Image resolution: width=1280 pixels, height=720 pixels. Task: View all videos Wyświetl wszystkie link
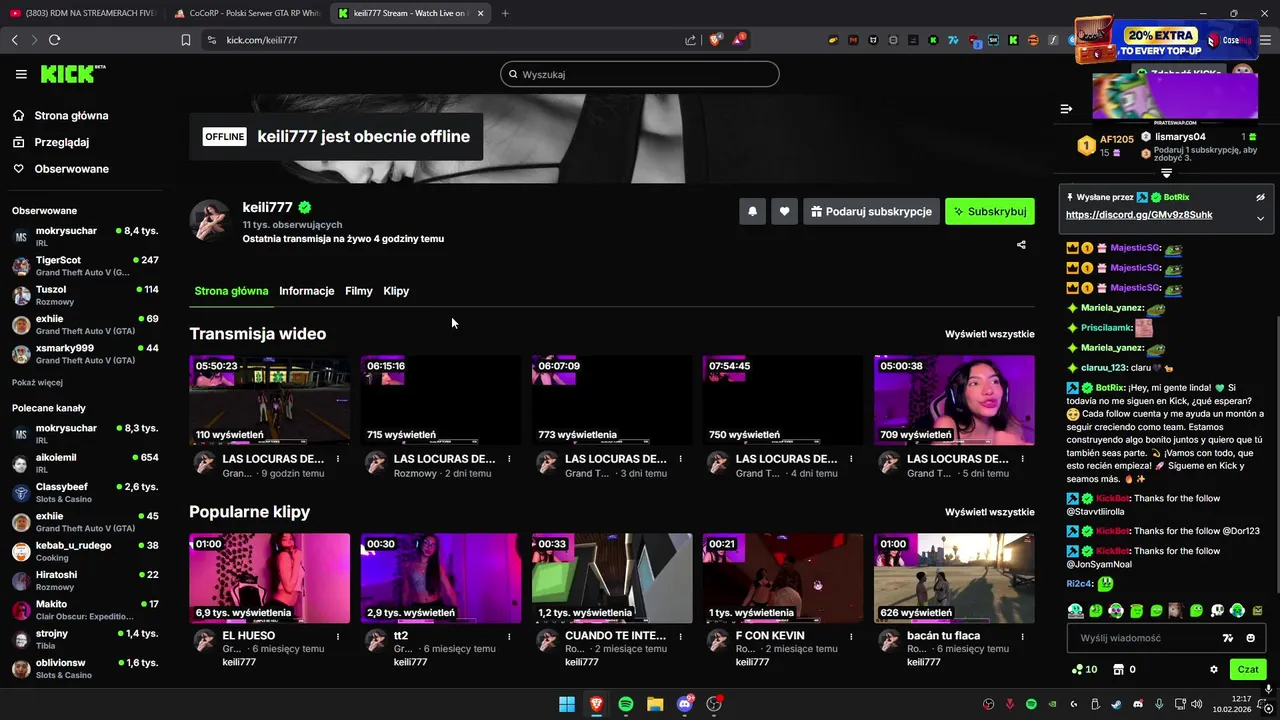tap(990, 334)
